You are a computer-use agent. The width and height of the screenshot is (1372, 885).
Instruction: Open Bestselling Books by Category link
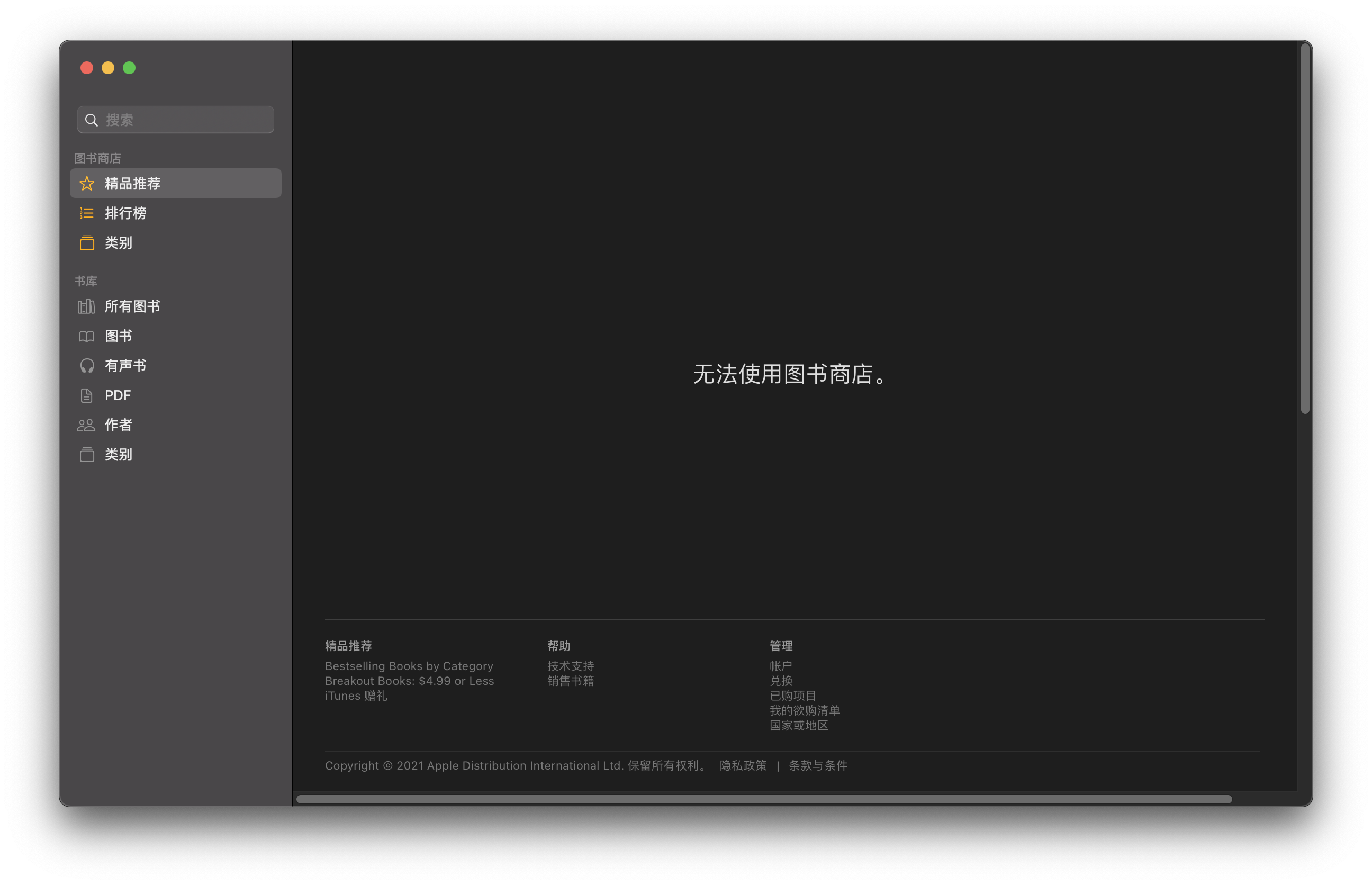tap(409, 666)
